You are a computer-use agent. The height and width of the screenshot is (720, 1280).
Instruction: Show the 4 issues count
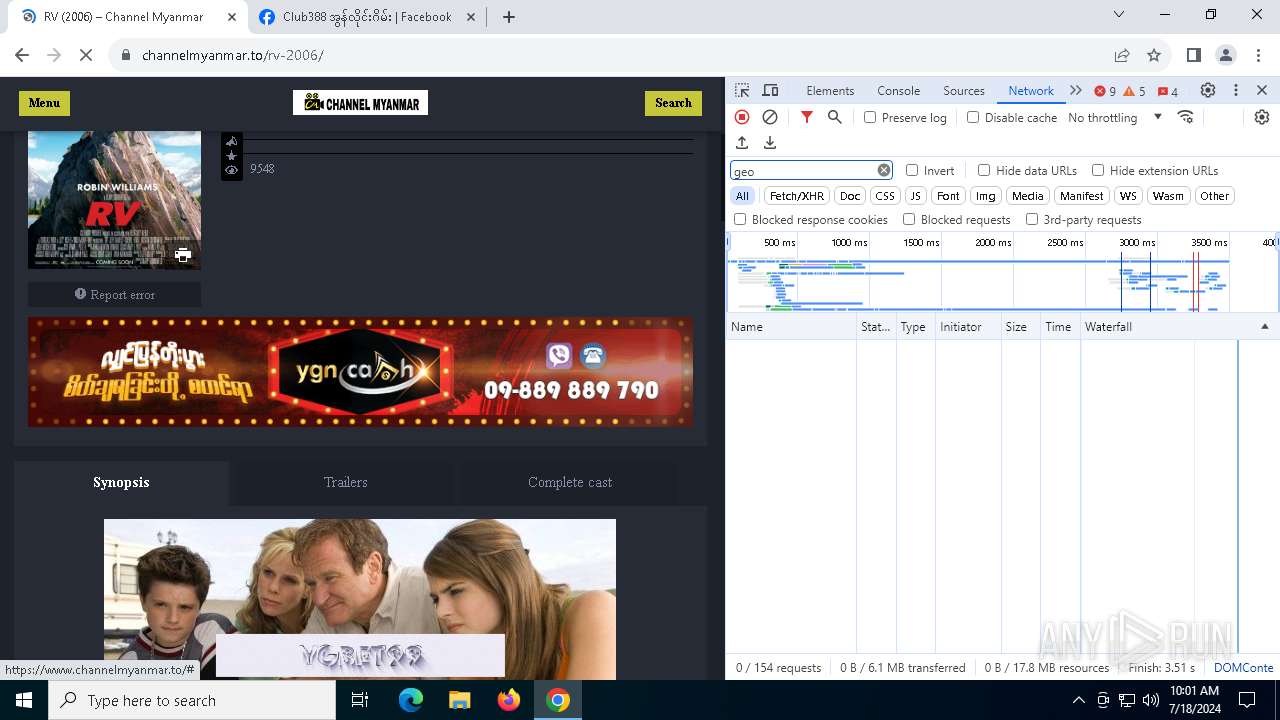coord(1168,91)
